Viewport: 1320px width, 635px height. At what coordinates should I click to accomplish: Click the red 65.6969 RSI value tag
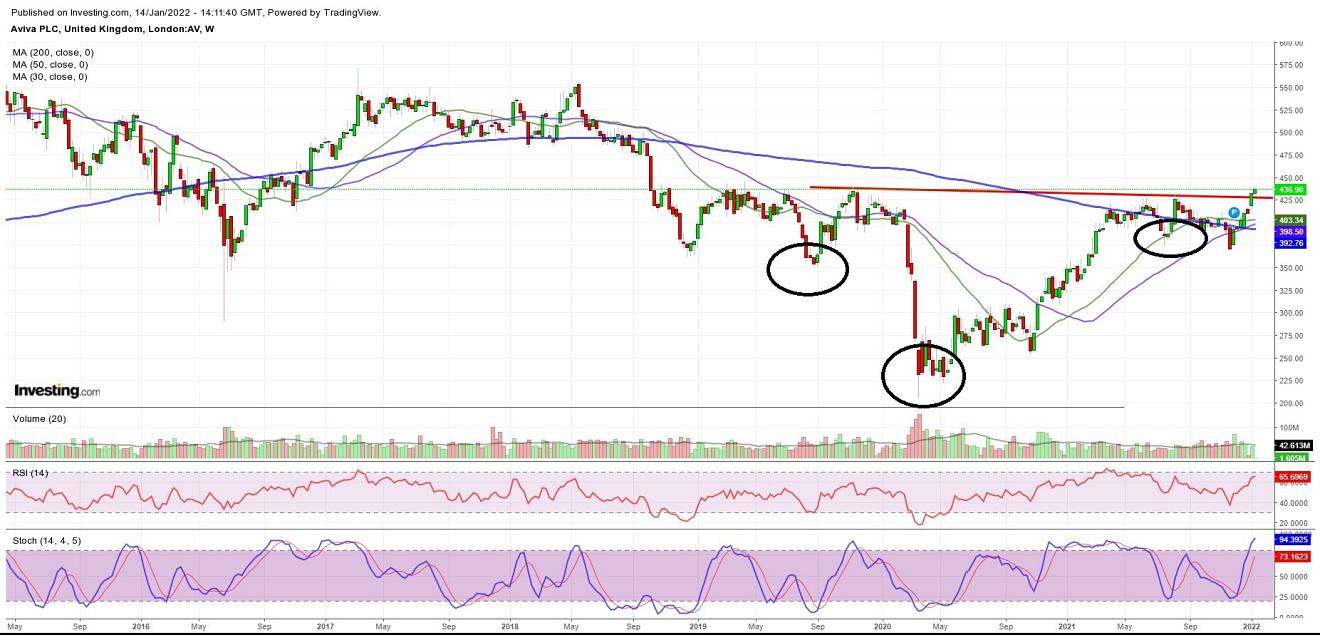[1292, 478]
